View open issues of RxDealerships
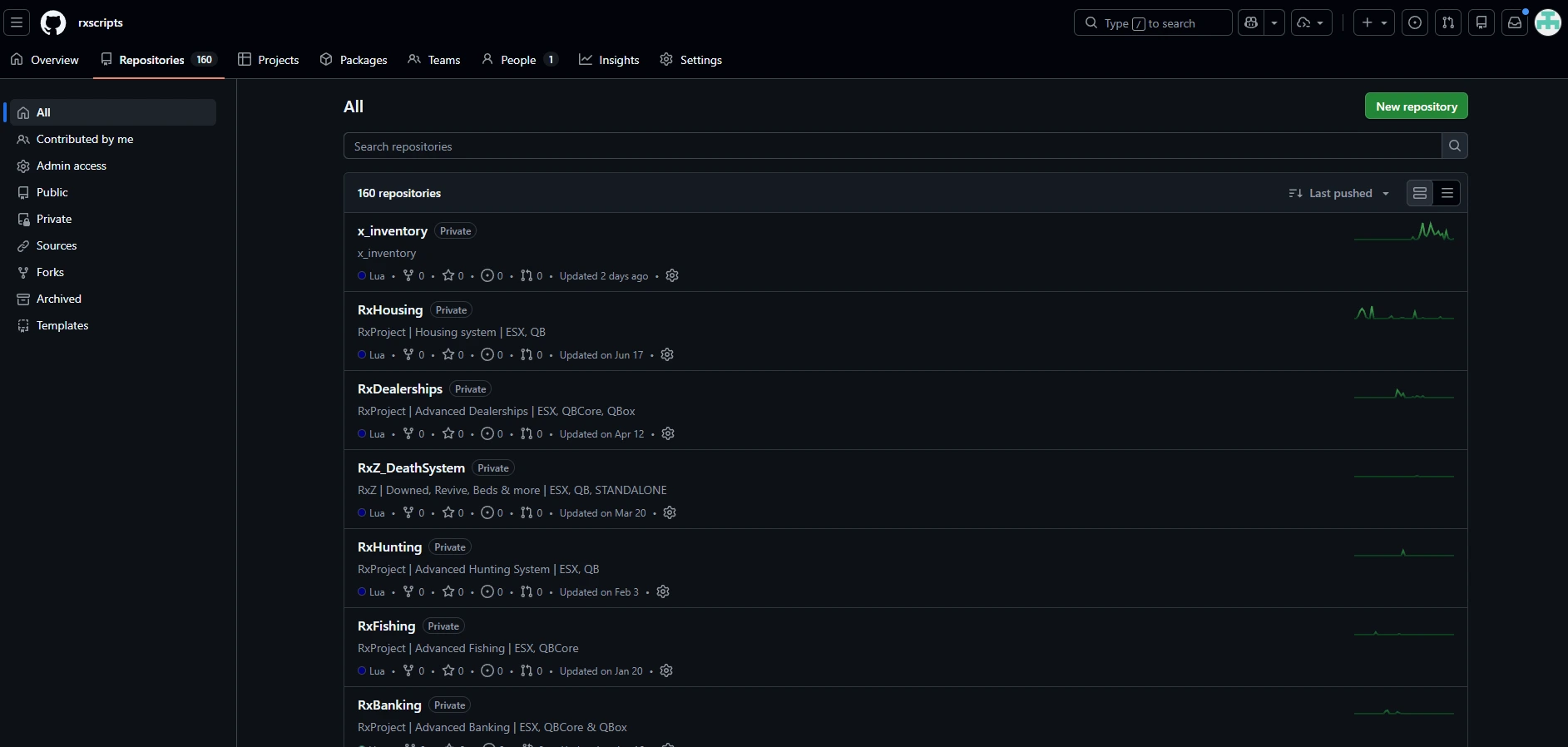Image resolution: width=1568 pixels, height=747 pixels. 492,433
